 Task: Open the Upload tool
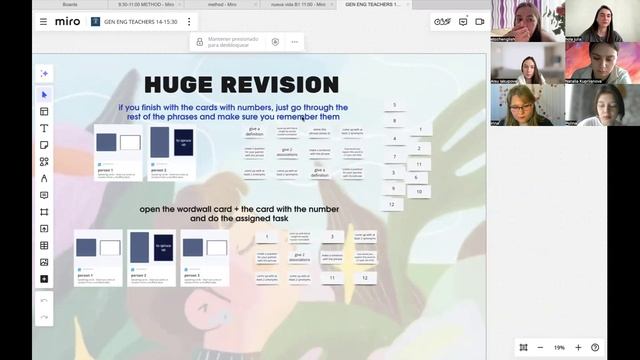44,229
